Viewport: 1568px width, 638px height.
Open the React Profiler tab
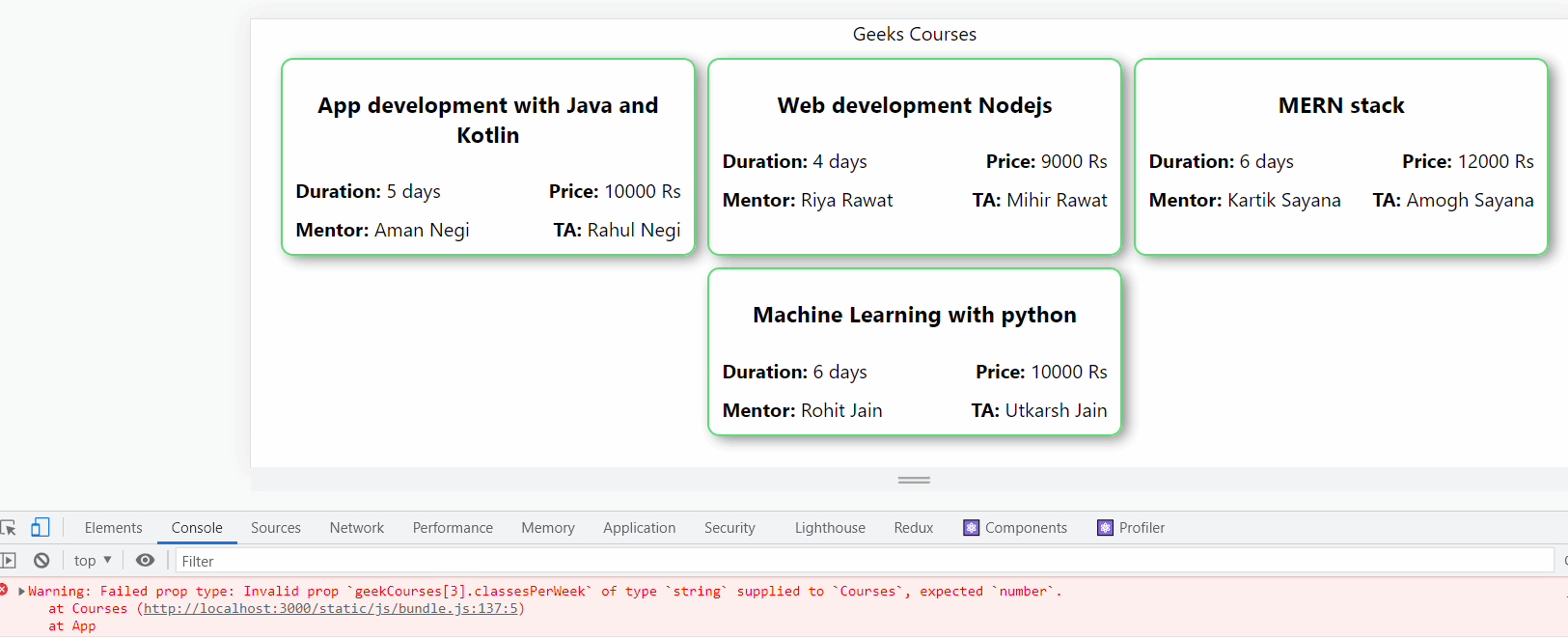pos(1131,528)
